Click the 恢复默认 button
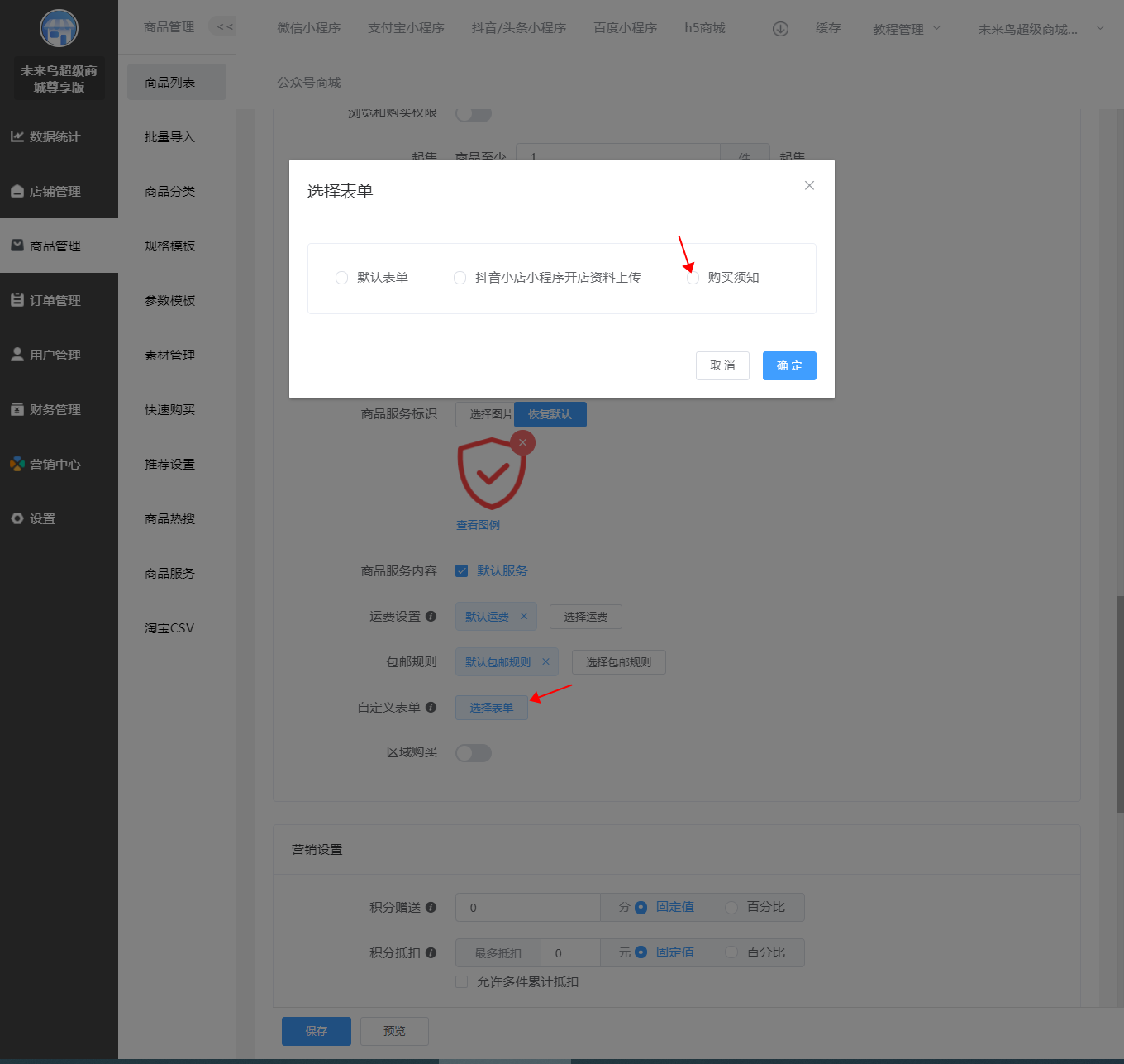The height and width of the screenshot is (1064, 1124). coord(550,415)
